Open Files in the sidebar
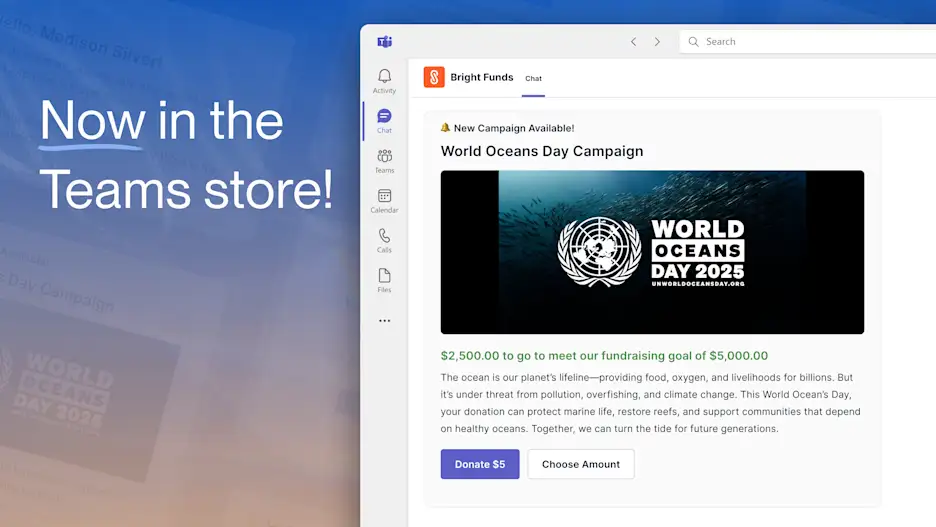The width and height of the screenshot is (936, 527). 384,281
